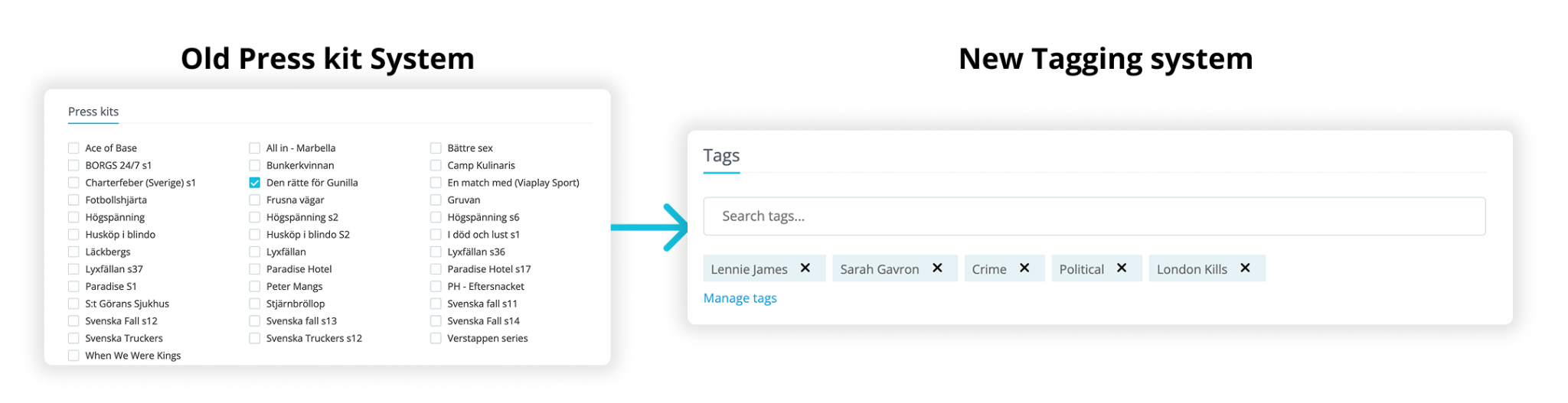Select the Tags tab heading
This screenshot has width=1568, height=403.
coord(721,156)
